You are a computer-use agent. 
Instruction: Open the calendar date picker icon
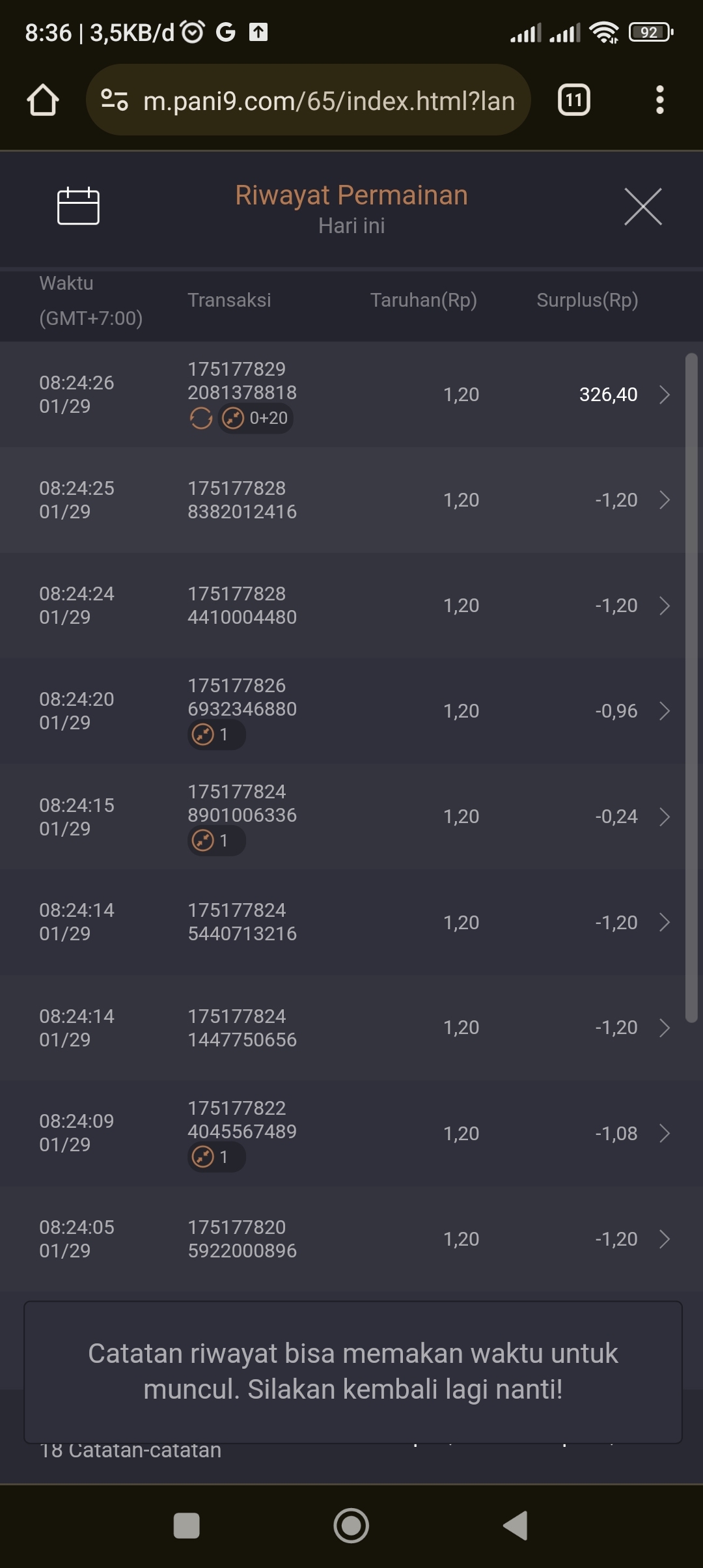click(78, 206)
